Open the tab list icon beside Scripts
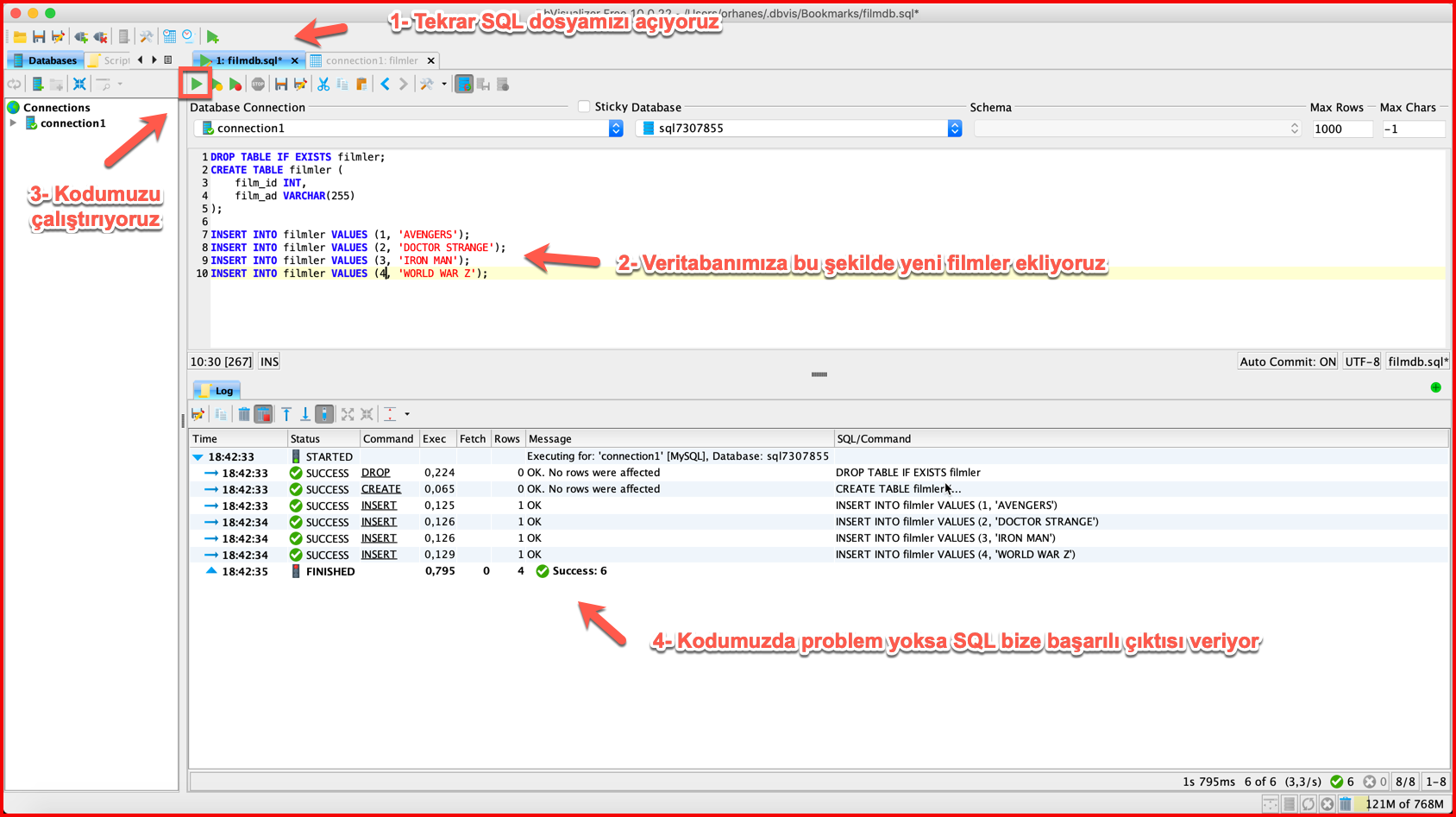1456x817 pixels. [168, 60]
